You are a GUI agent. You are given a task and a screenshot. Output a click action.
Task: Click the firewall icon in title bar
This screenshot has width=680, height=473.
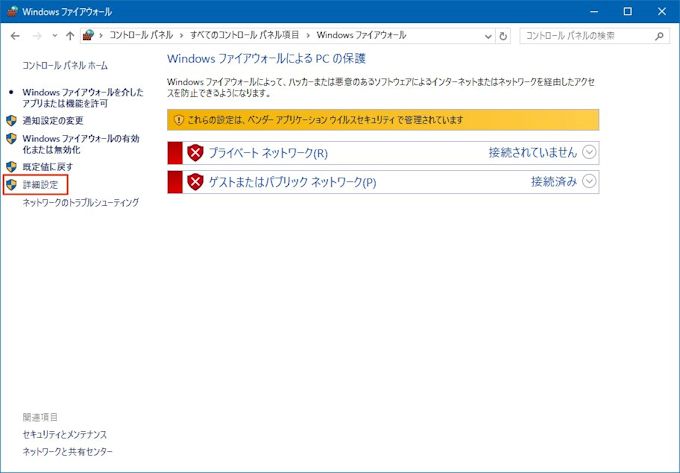pyautogui.click(x=12, y=11)
